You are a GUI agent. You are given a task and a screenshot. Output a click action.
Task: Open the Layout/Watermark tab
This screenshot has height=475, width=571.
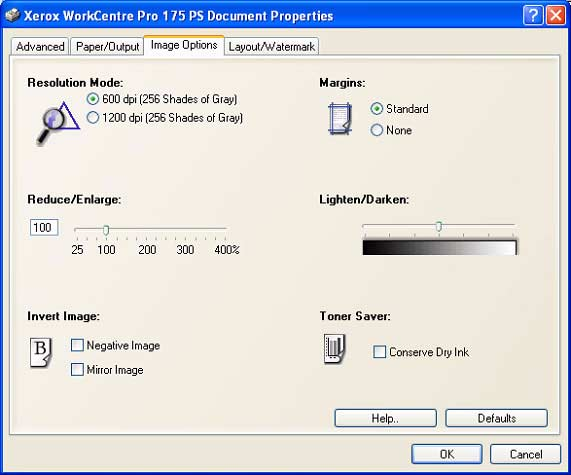click(x=272, y=47)
